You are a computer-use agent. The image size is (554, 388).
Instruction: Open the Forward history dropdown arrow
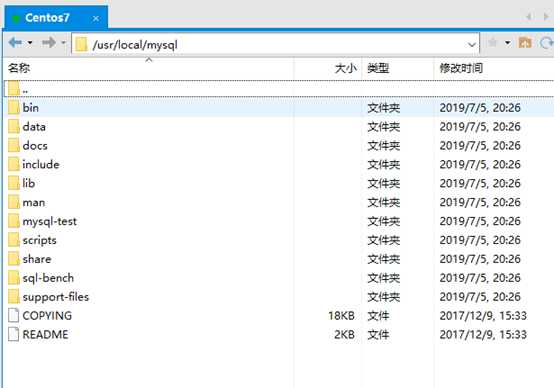64,43
